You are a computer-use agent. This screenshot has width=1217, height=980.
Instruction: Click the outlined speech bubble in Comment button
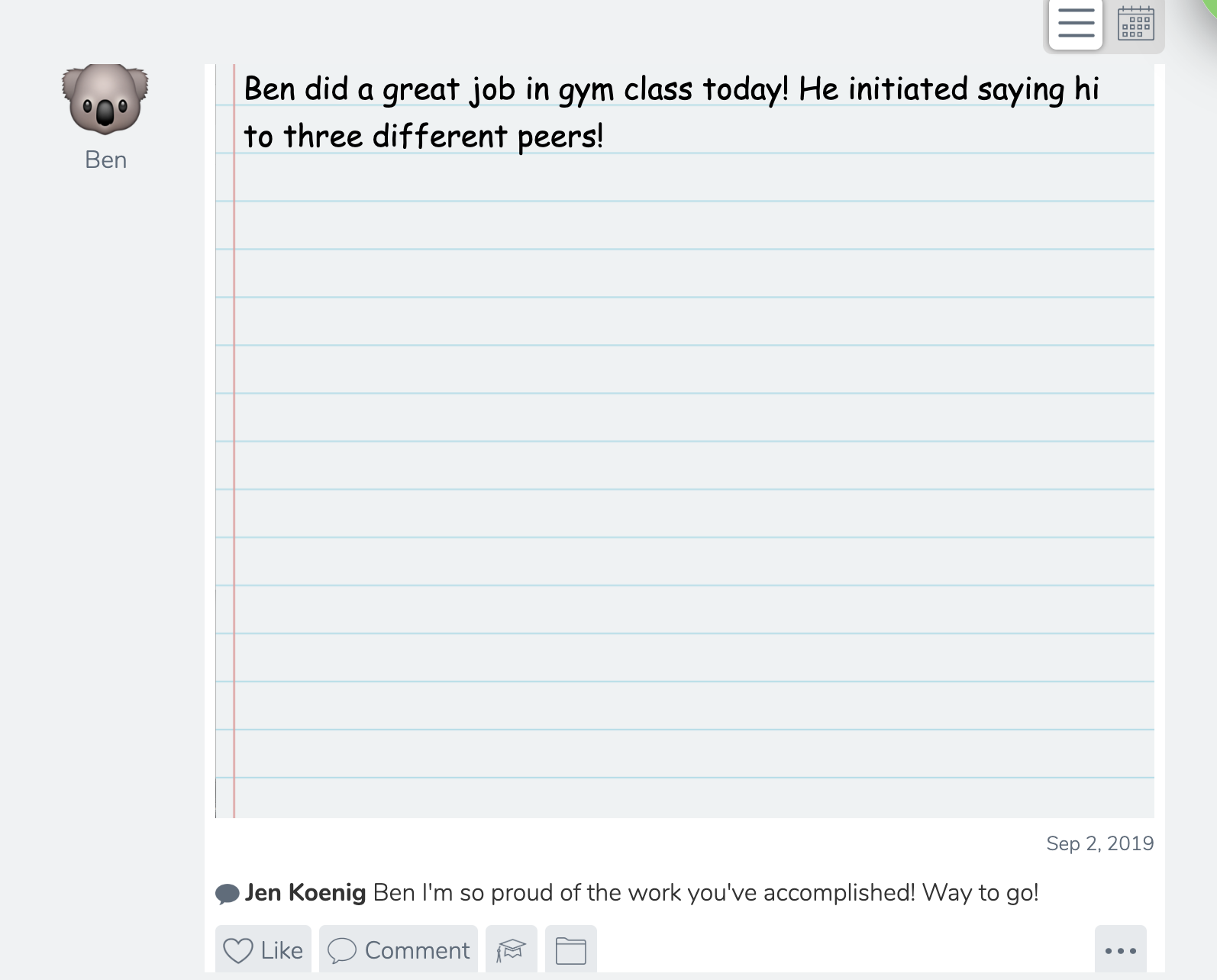(x=342, y=951)
